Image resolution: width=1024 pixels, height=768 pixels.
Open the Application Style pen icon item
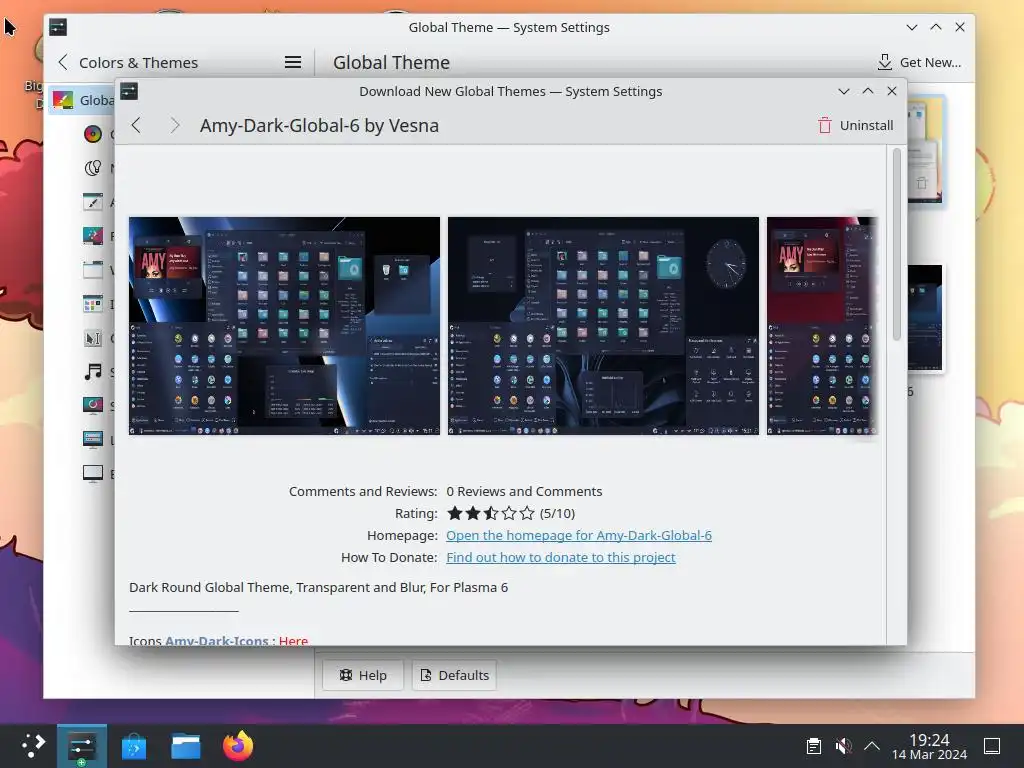(x=93, y=202)
